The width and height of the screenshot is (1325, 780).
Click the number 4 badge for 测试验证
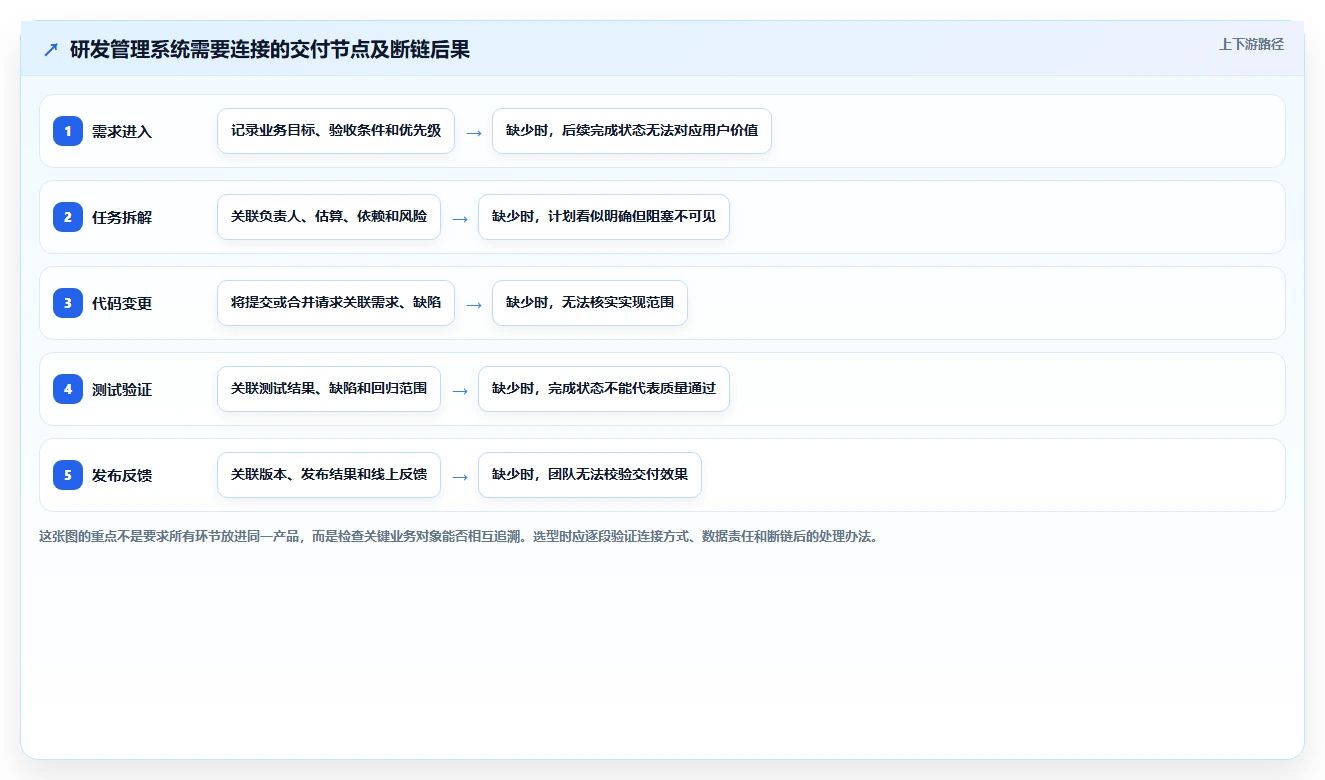coord(68,389)
